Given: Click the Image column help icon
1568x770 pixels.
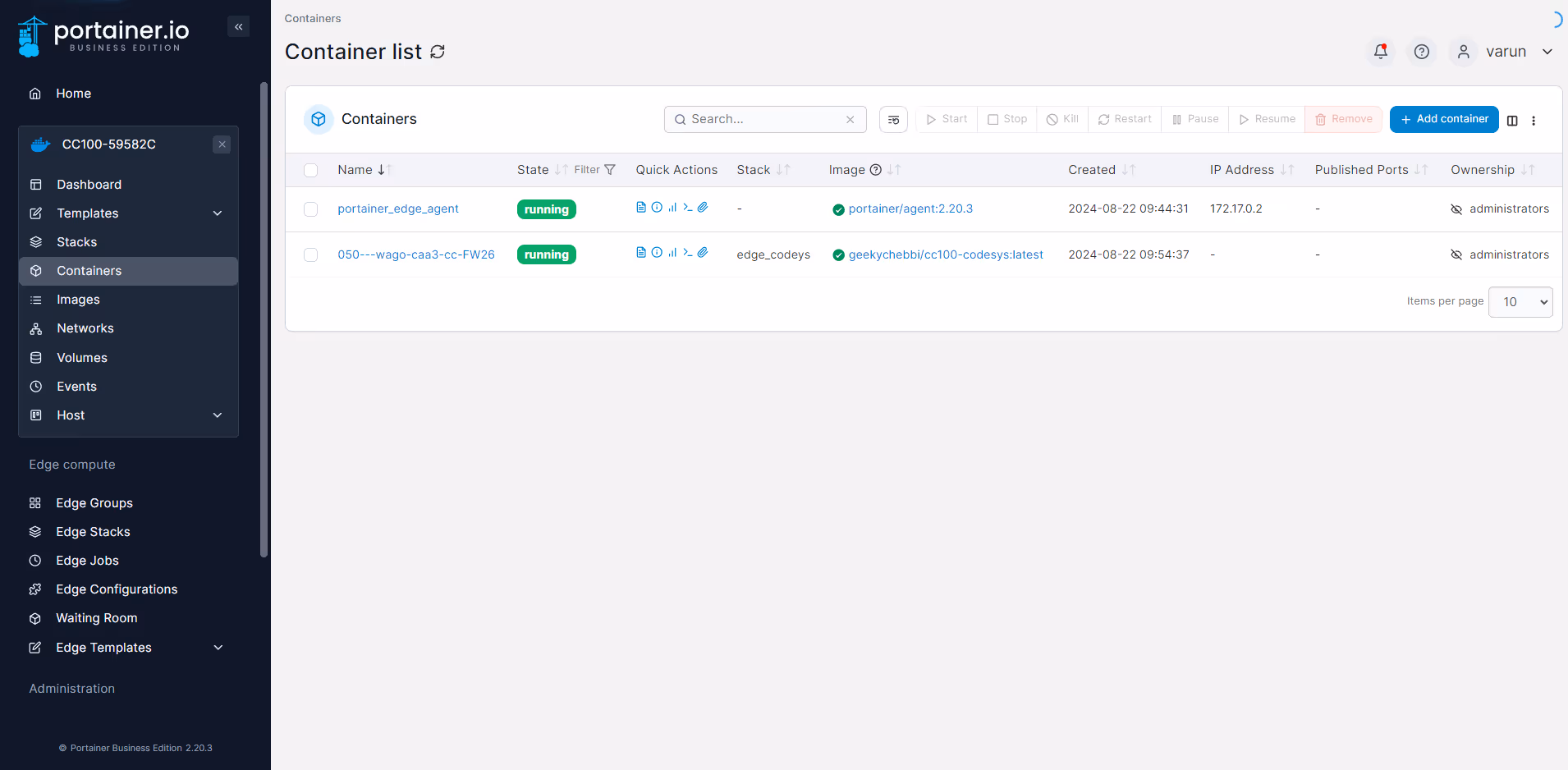Looking at the screenshot, I should click(875, 170).
